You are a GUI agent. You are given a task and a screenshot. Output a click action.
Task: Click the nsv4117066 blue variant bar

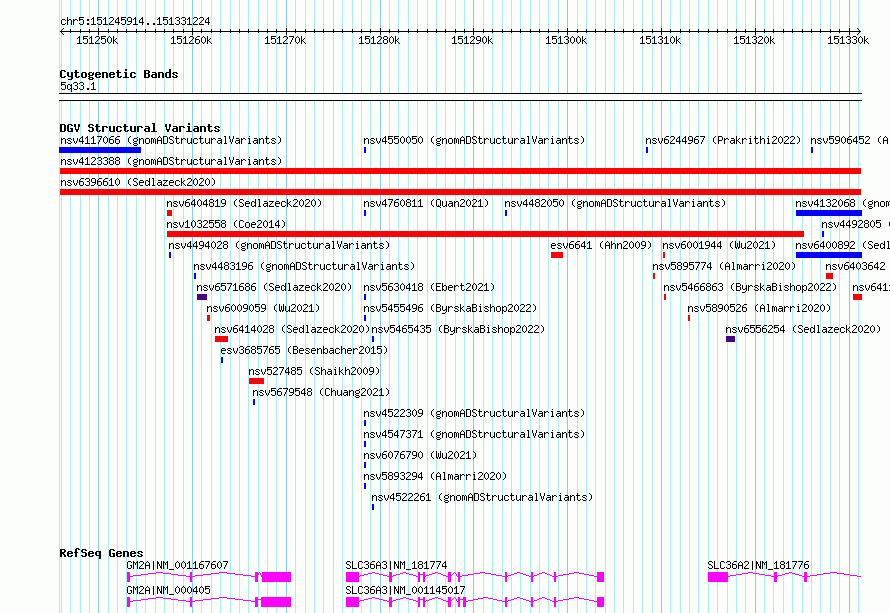coord(100,150)
